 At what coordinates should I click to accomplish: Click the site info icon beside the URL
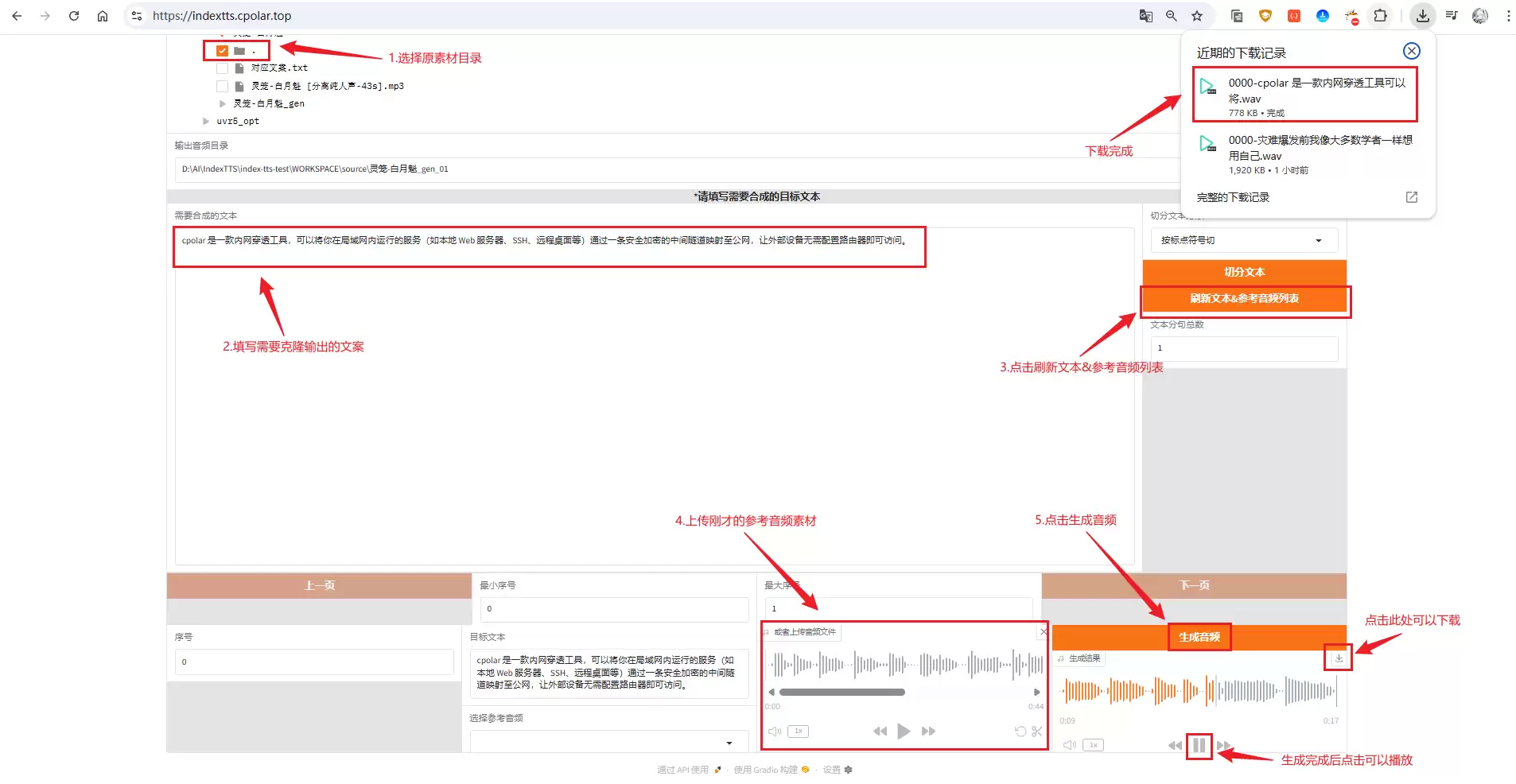tap(137, 16)
